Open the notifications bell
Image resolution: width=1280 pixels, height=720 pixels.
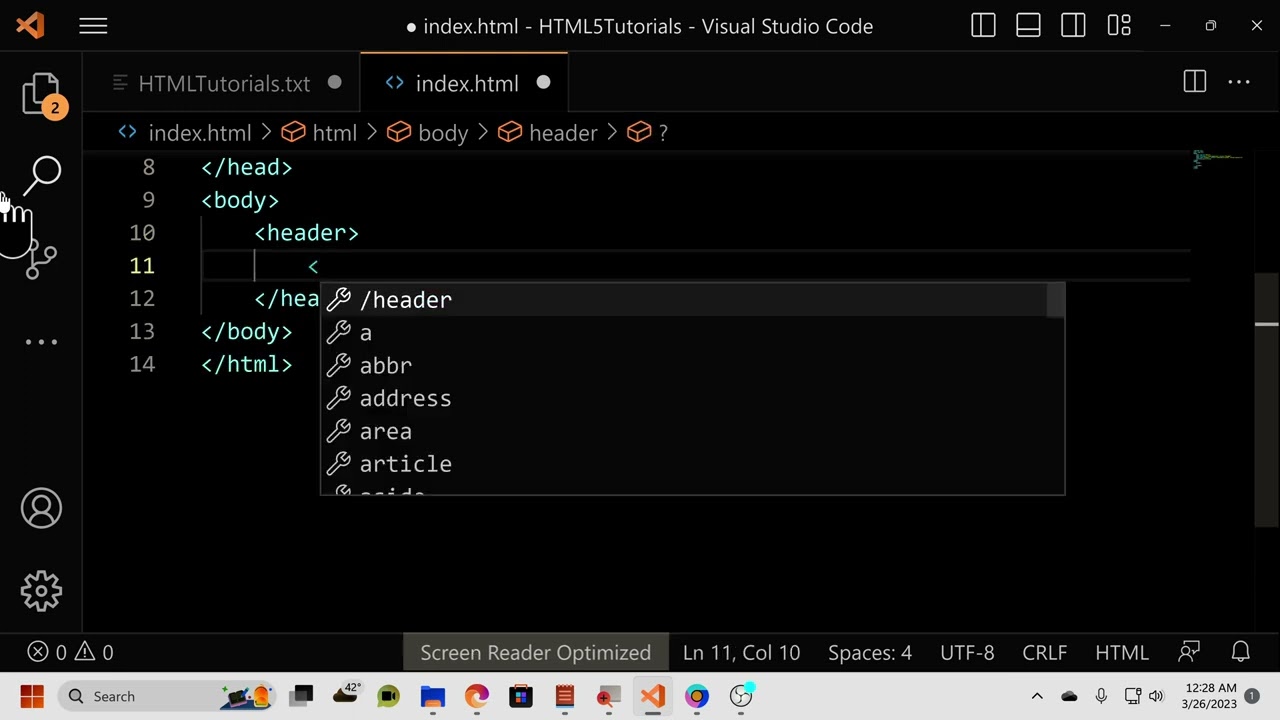point(1241,653)
